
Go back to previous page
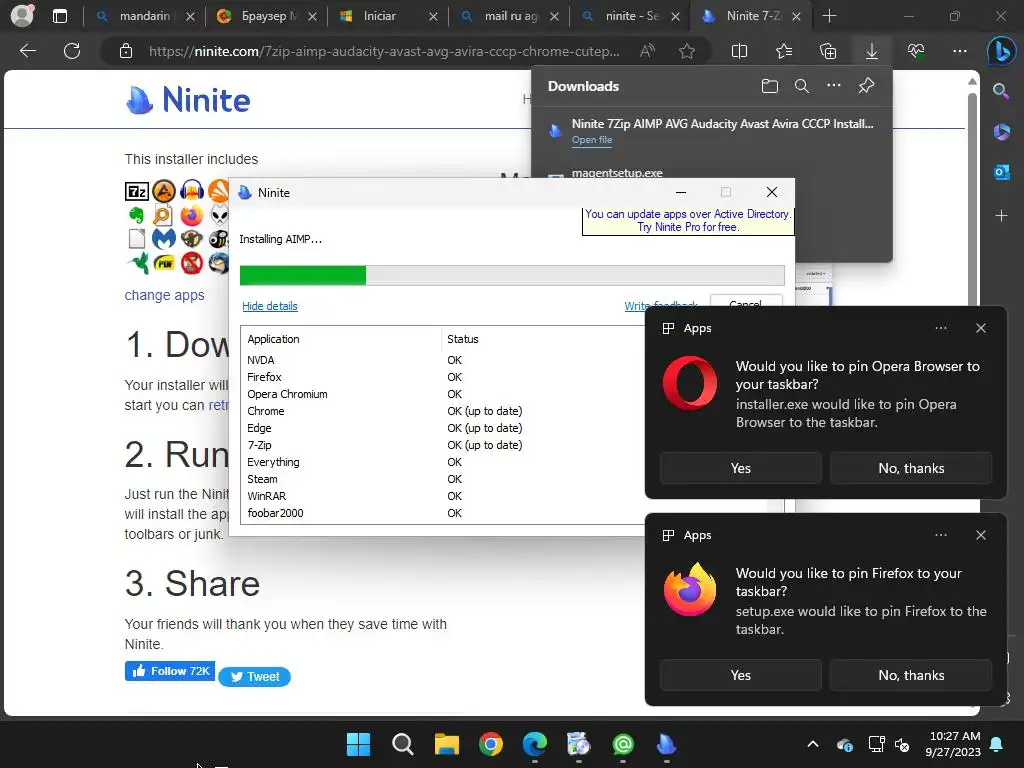27,51
